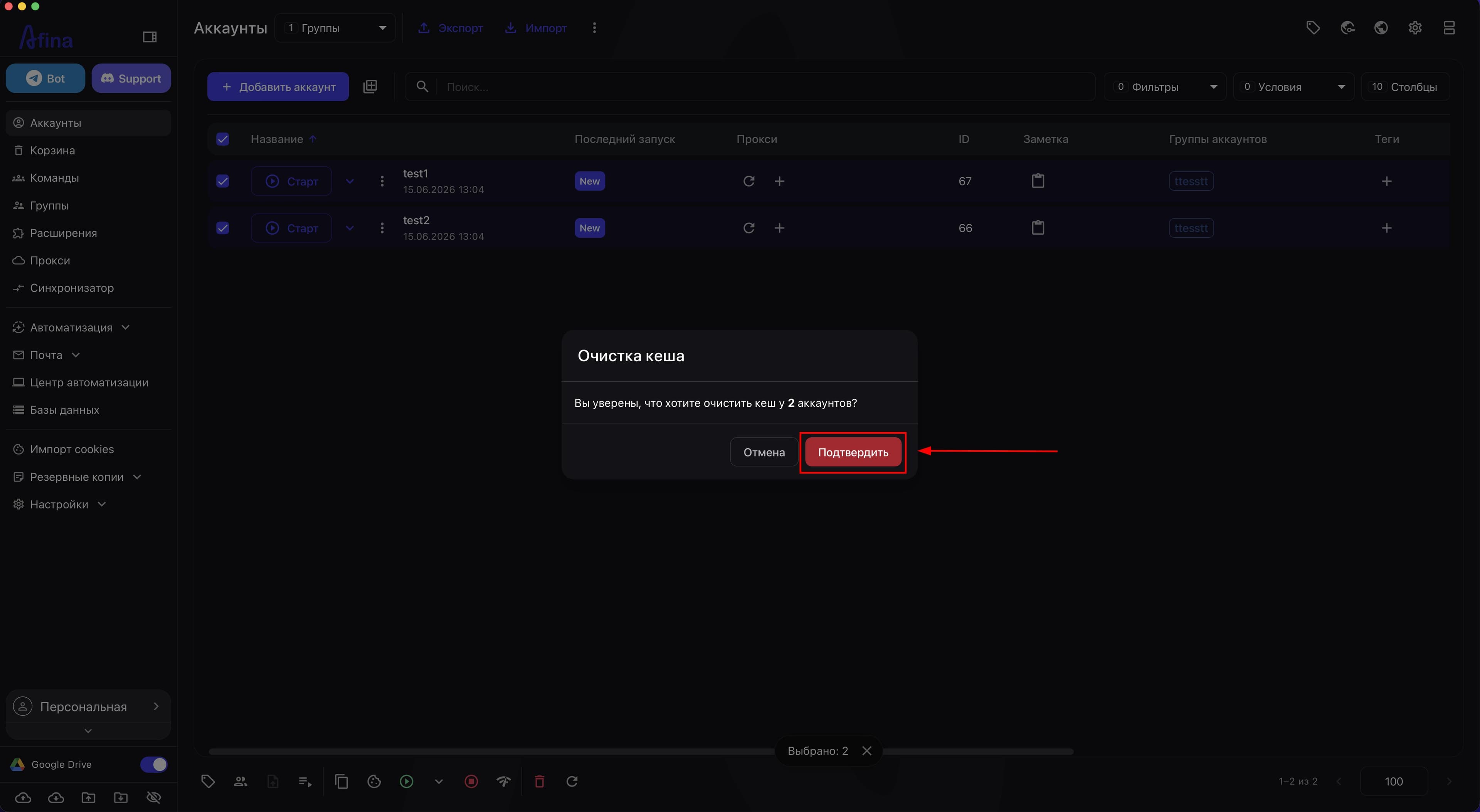
Task: Open Корзина in the sidebar
Action: coord(52,150)
